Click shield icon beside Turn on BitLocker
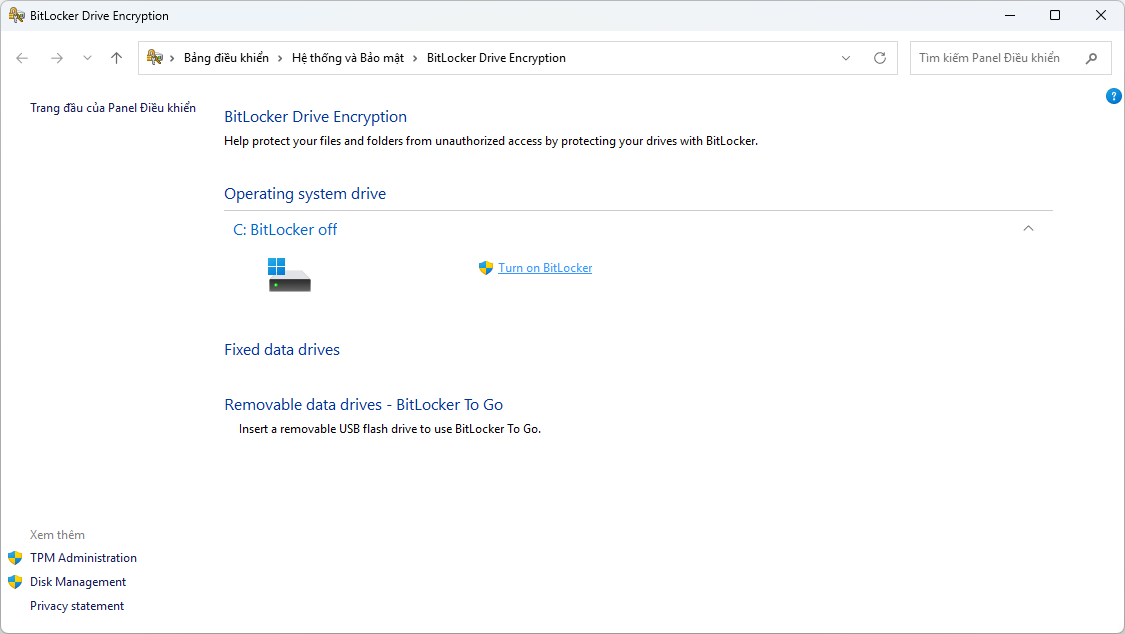The height and width of the screenshot is (634, 1125). (x=486, y=268)
